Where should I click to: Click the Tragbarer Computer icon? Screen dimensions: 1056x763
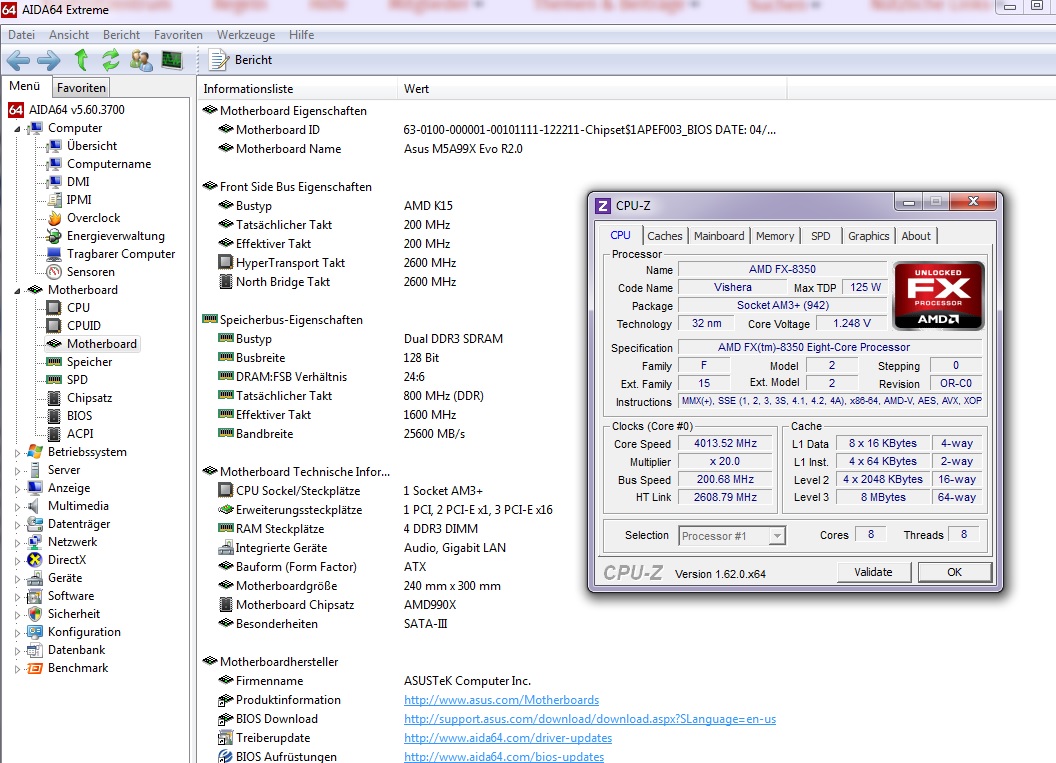[54, 254]
